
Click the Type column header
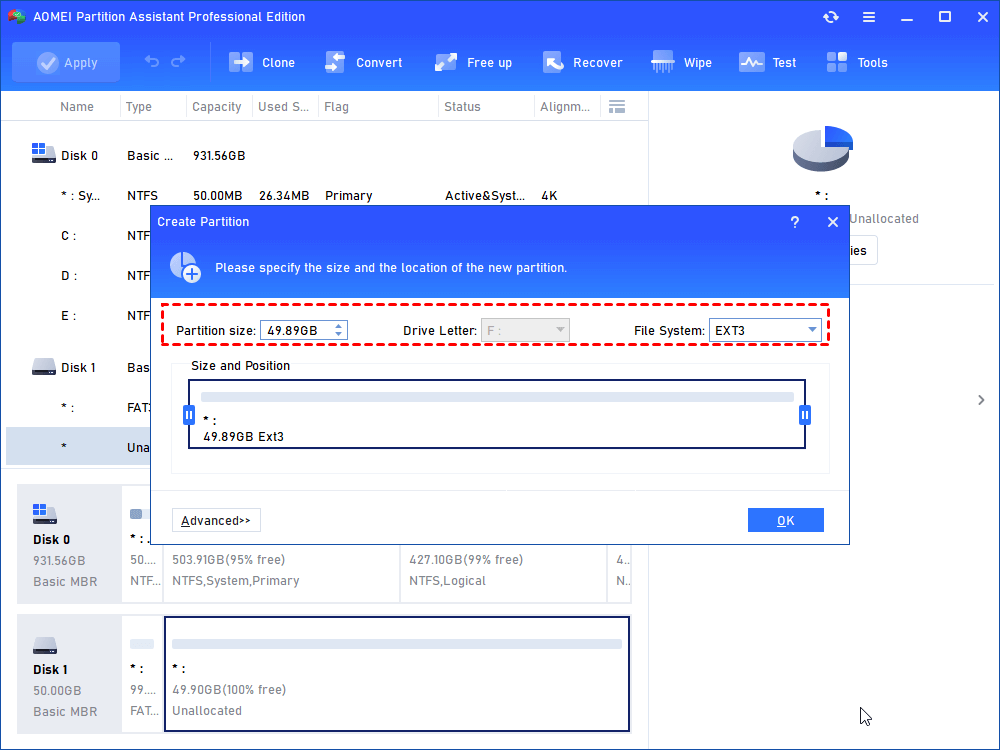[138, 107]
